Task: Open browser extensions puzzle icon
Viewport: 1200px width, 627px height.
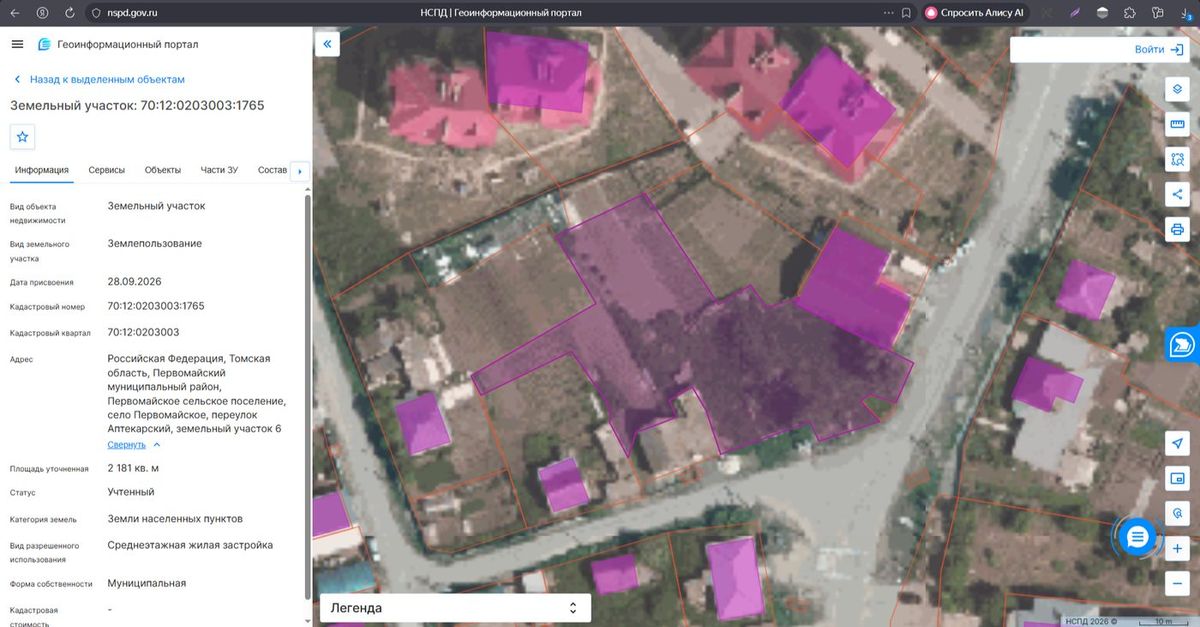Action: (1129, 13)
